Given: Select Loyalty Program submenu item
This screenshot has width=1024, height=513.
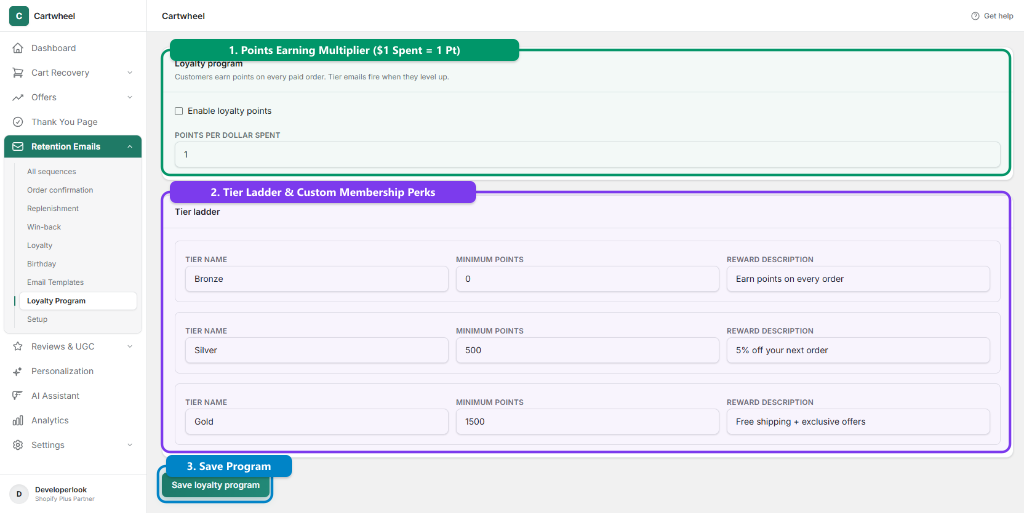Looking at the screenshot, I should coord(78,301).
